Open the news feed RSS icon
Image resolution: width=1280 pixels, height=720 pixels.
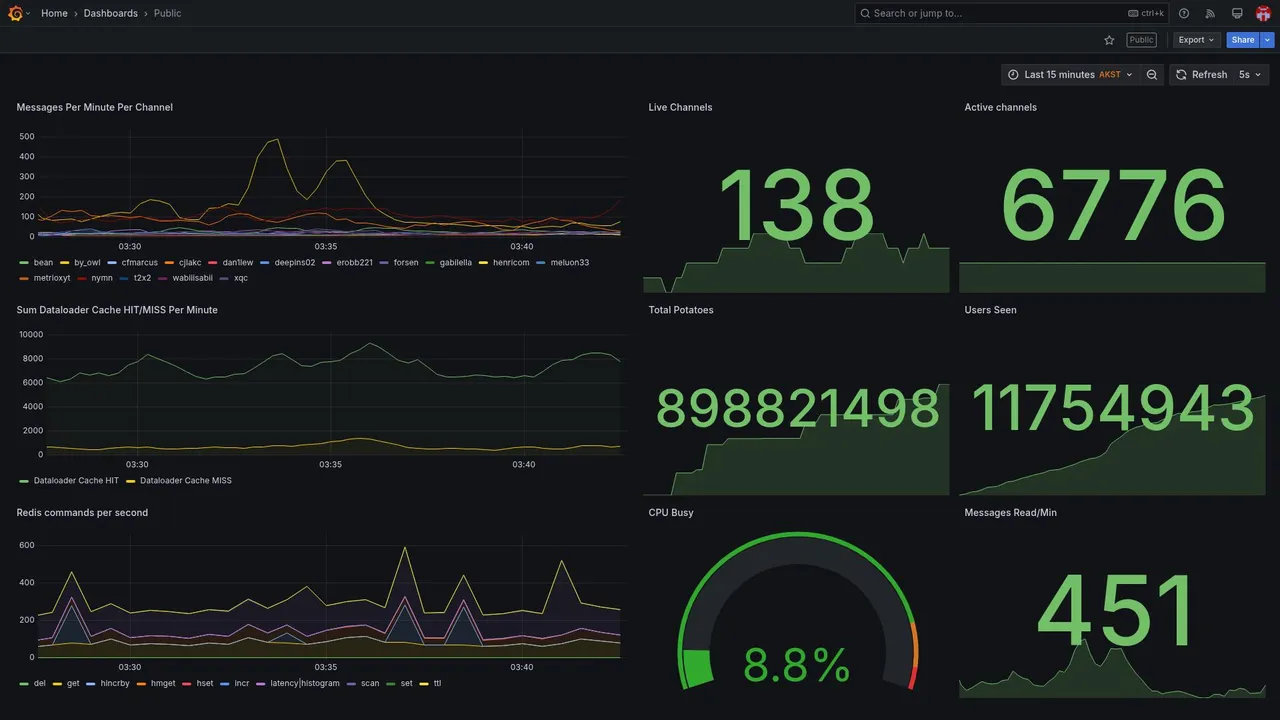click(1210, 13)
